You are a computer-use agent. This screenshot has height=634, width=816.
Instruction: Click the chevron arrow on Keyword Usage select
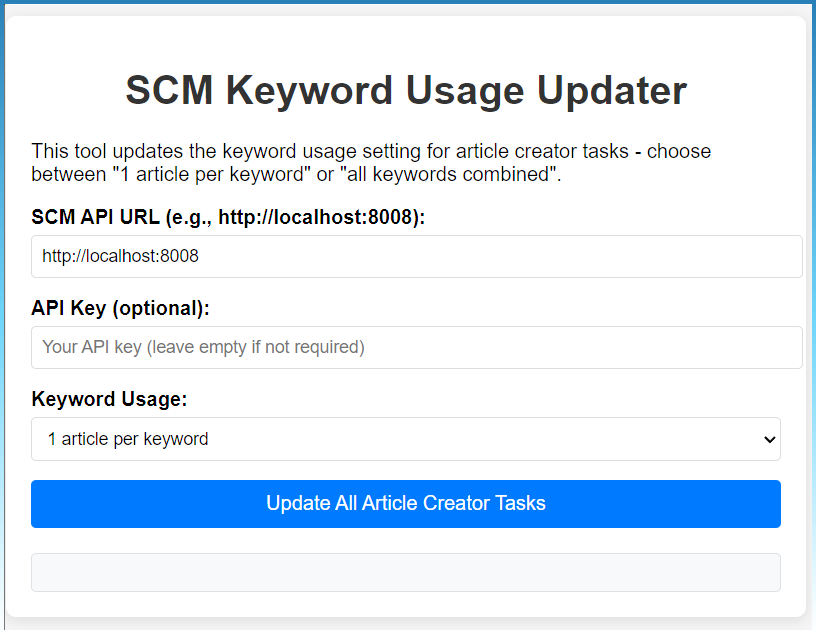click(769, 440)
